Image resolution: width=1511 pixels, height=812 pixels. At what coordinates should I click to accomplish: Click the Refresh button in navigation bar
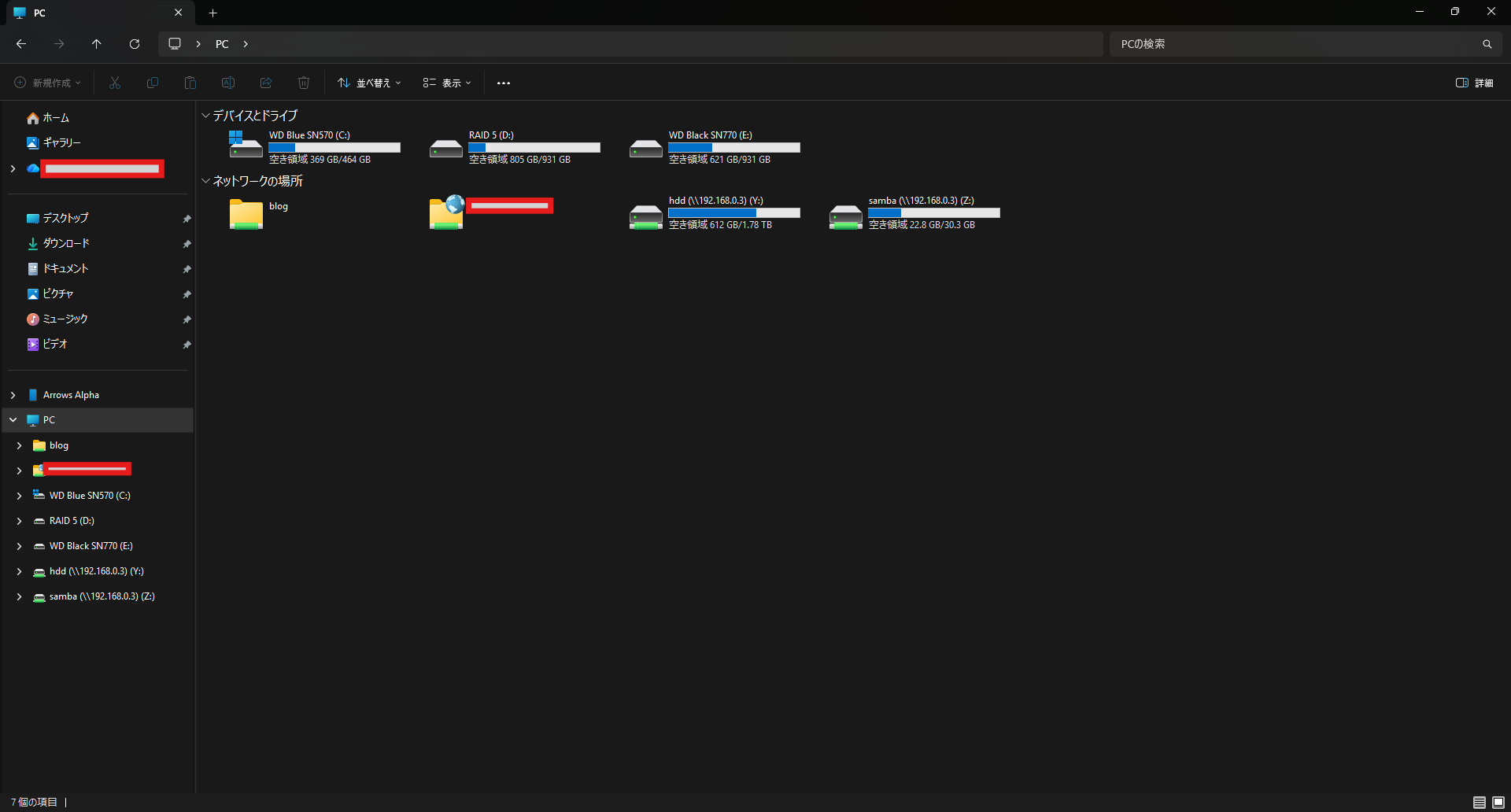(135, 44)
